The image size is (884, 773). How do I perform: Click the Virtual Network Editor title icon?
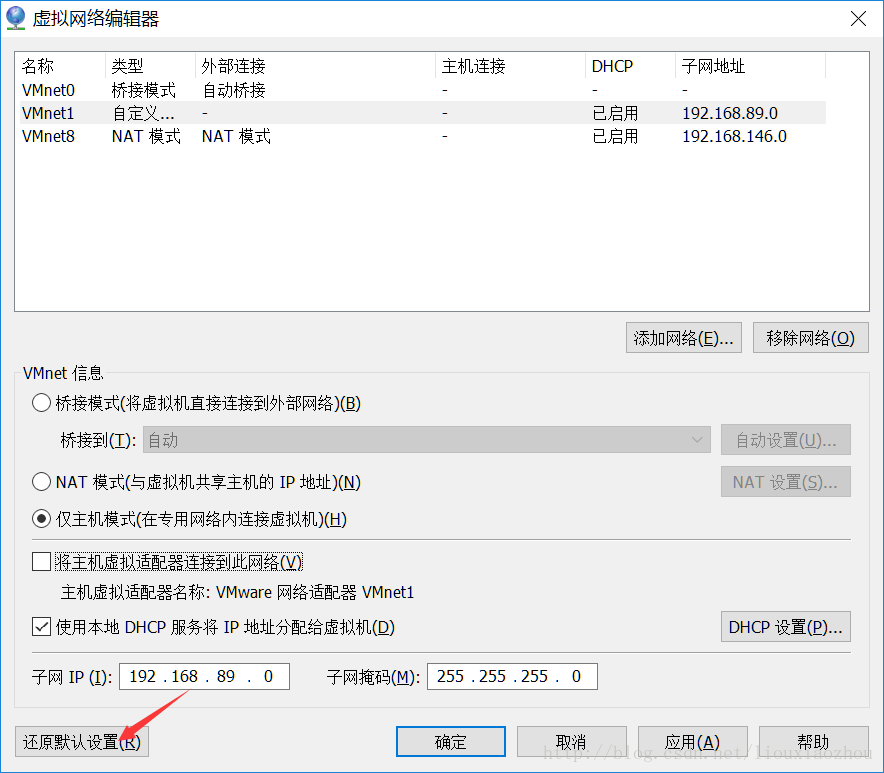pyautogui.click(x=15, y=18)
